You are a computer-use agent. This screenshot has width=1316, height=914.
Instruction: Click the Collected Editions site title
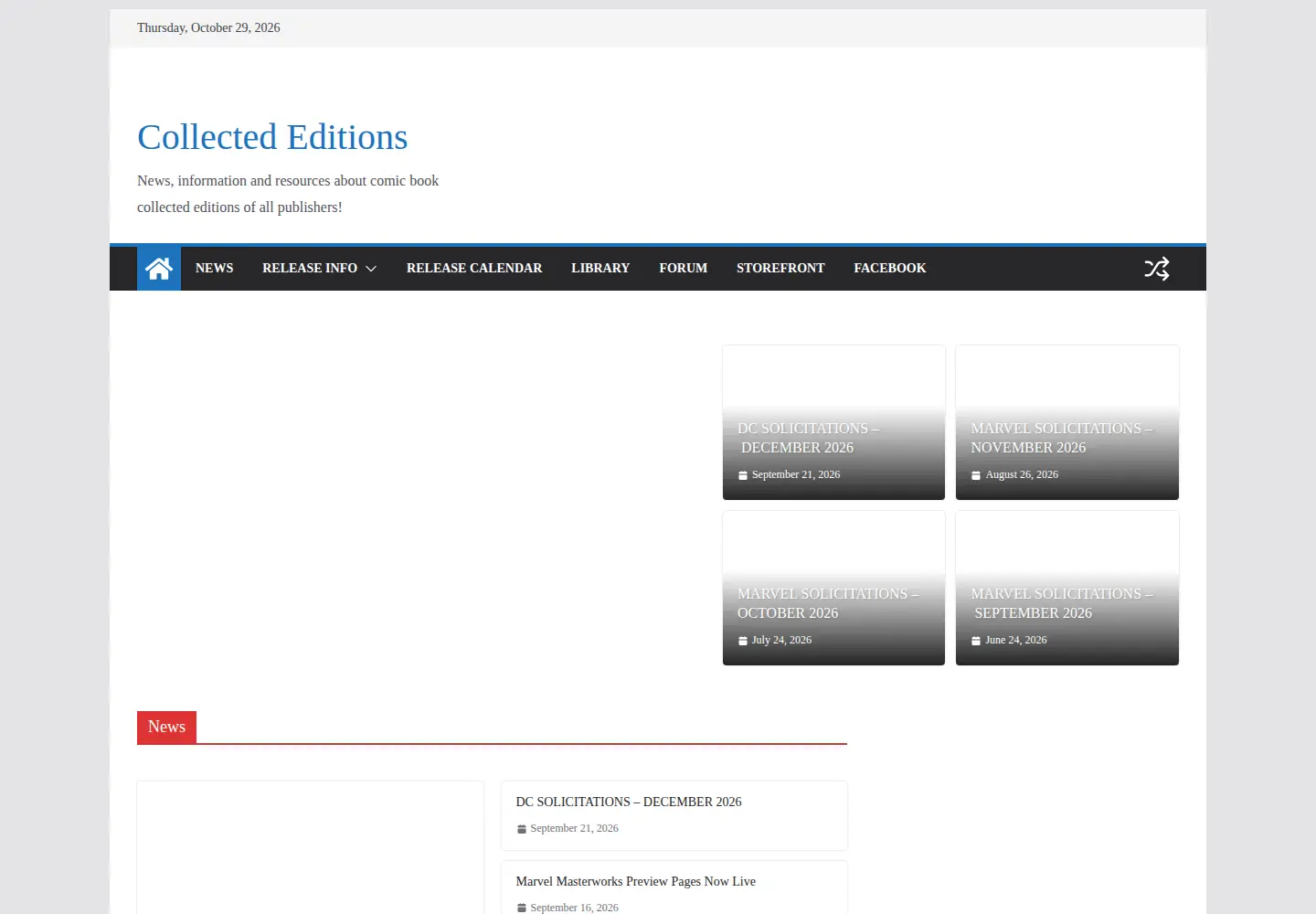tap(272, 137)
